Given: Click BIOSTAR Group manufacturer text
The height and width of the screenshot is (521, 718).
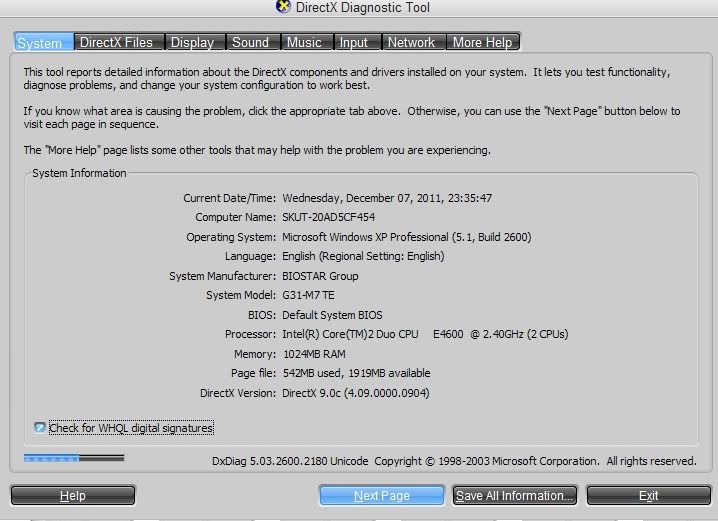Looking at the screenshot, I should [x=320, y=276].
